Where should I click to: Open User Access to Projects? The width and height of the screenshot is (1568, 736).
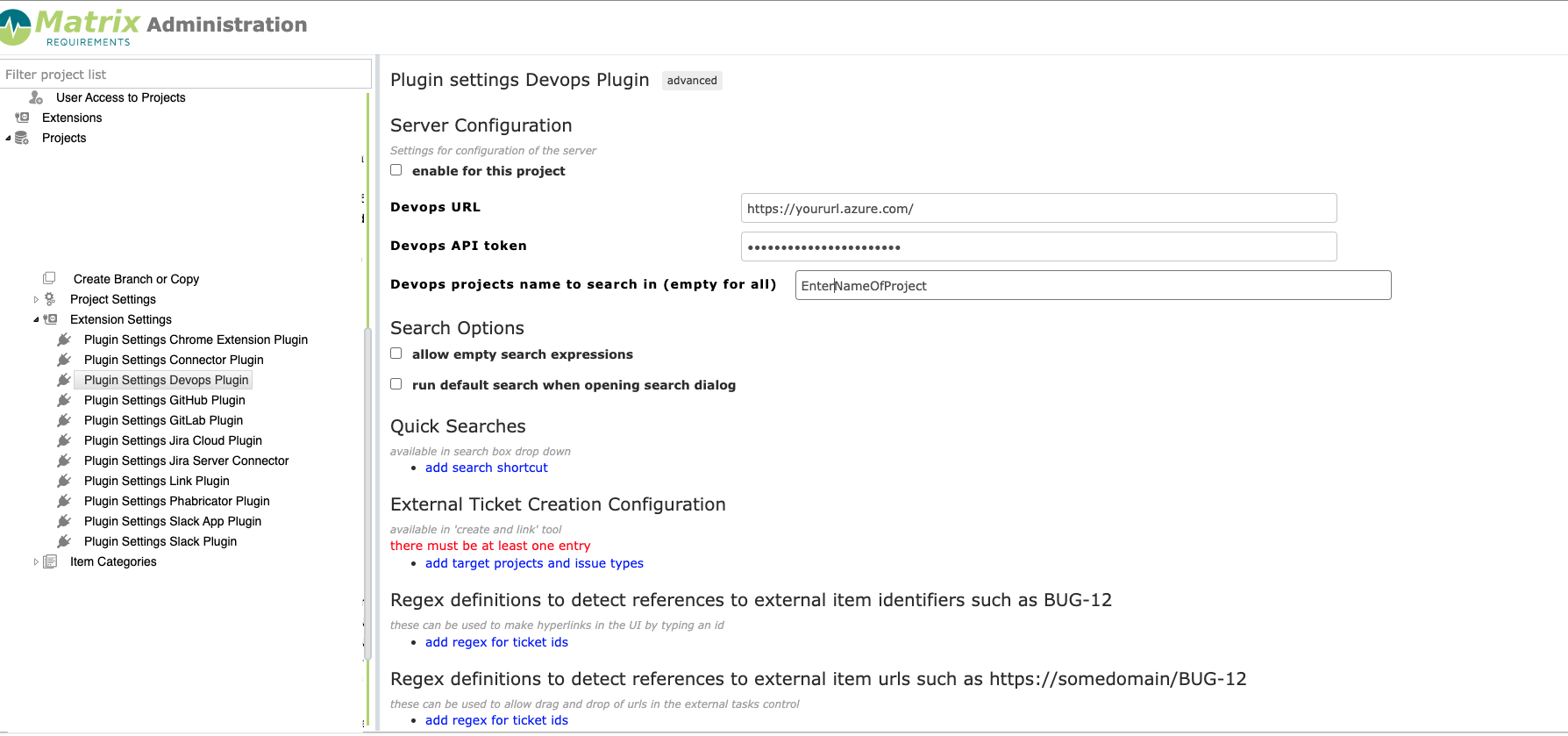coord(121,97)
